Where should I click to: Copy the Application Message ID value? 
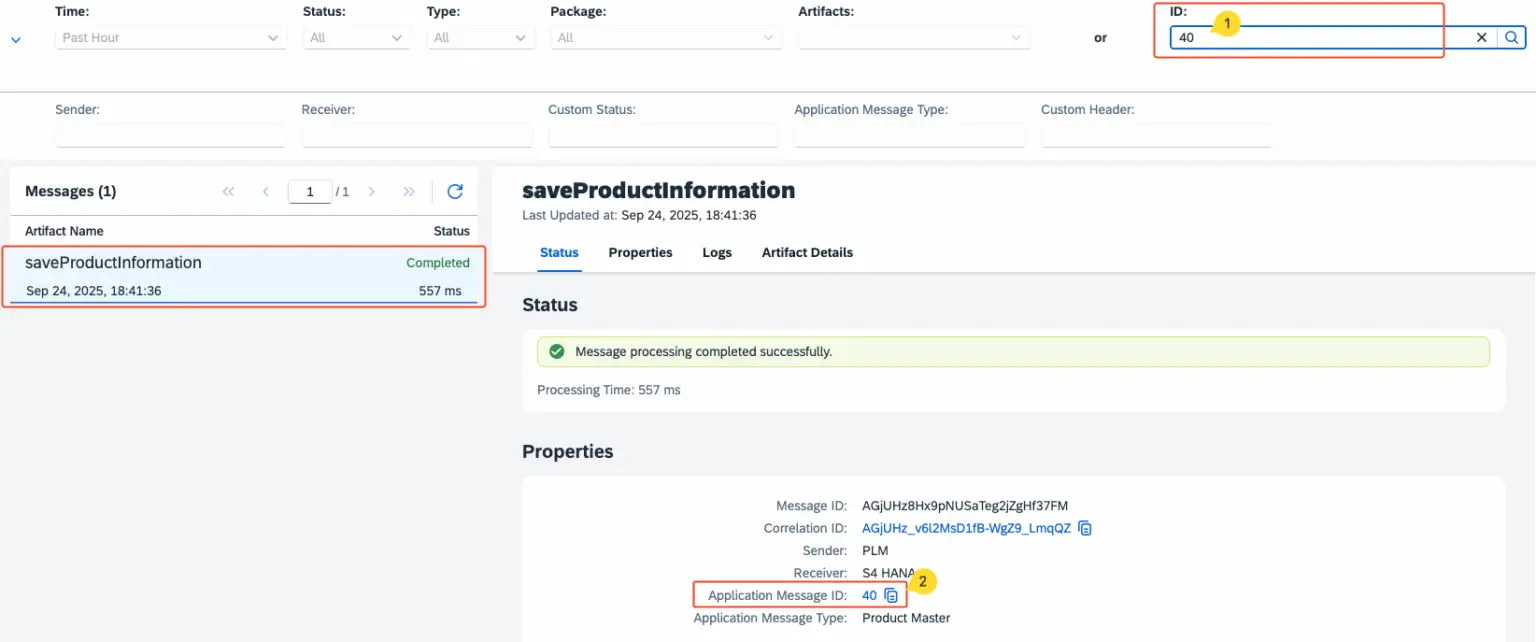point(889,595)
